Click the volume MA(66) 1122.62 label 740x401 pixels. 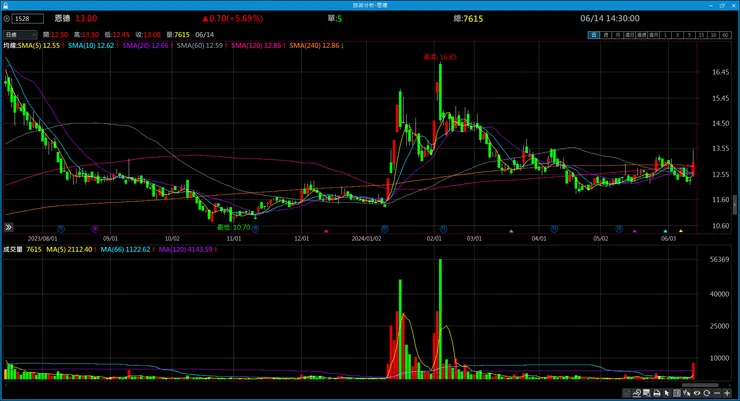click(x=126, y=249)
